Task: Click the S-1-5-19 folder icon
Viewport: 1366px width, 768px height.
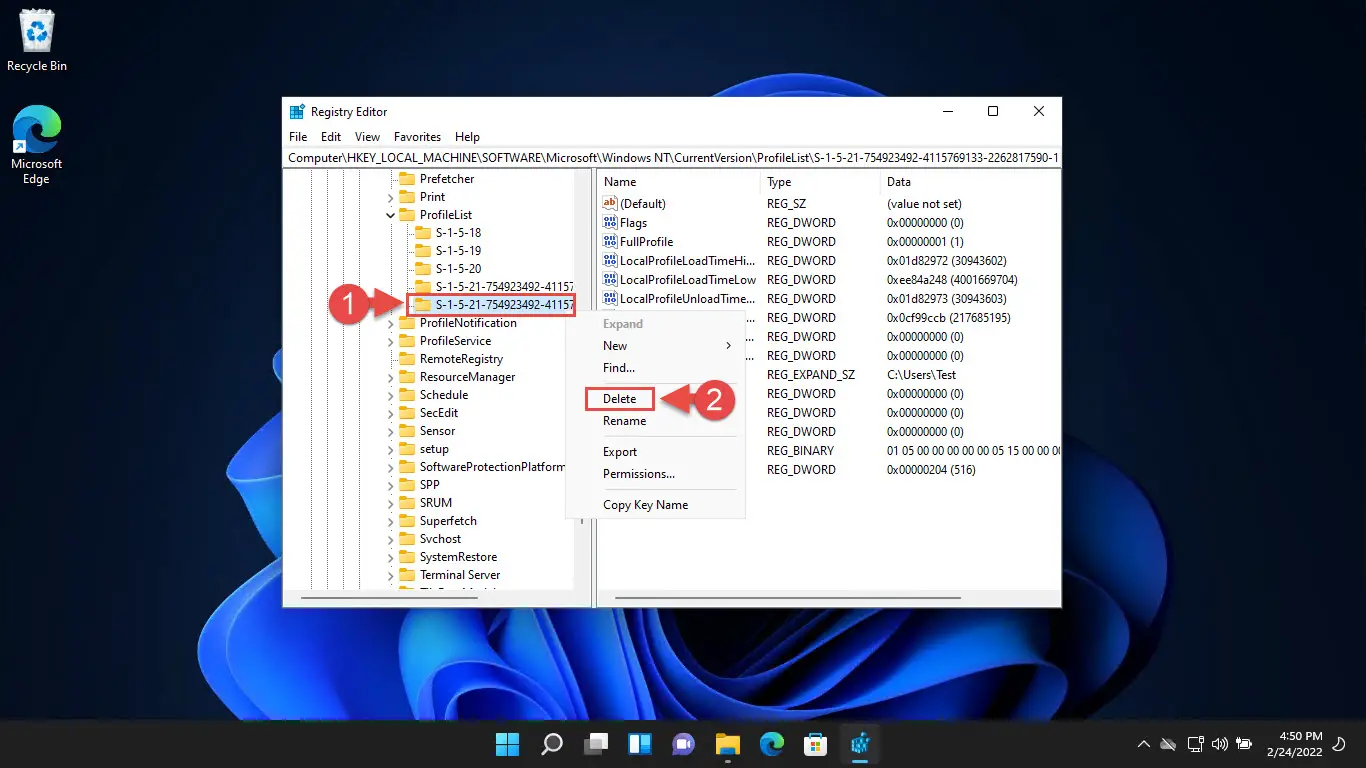Action: point(422,251)
